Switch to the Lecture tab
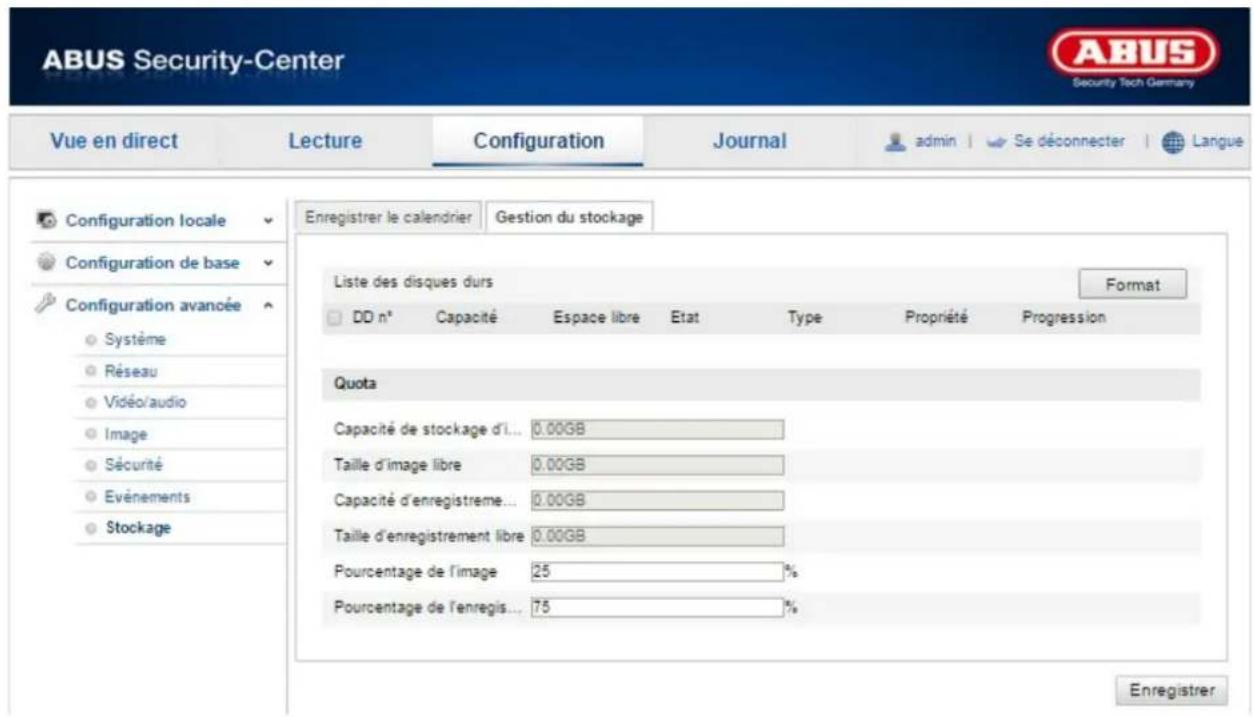Viewport: 1254px width, 717px height. [325, 141]
